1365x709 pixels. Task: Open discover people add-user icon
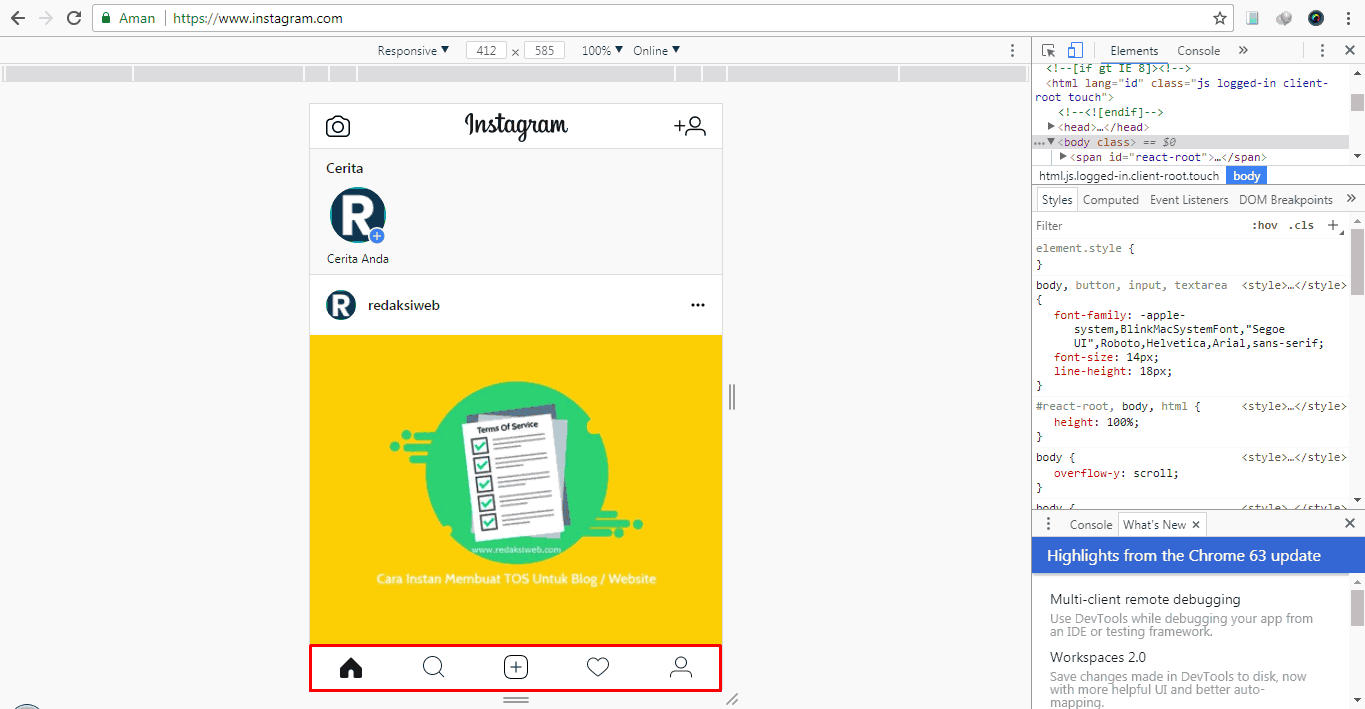pos(690,126)
